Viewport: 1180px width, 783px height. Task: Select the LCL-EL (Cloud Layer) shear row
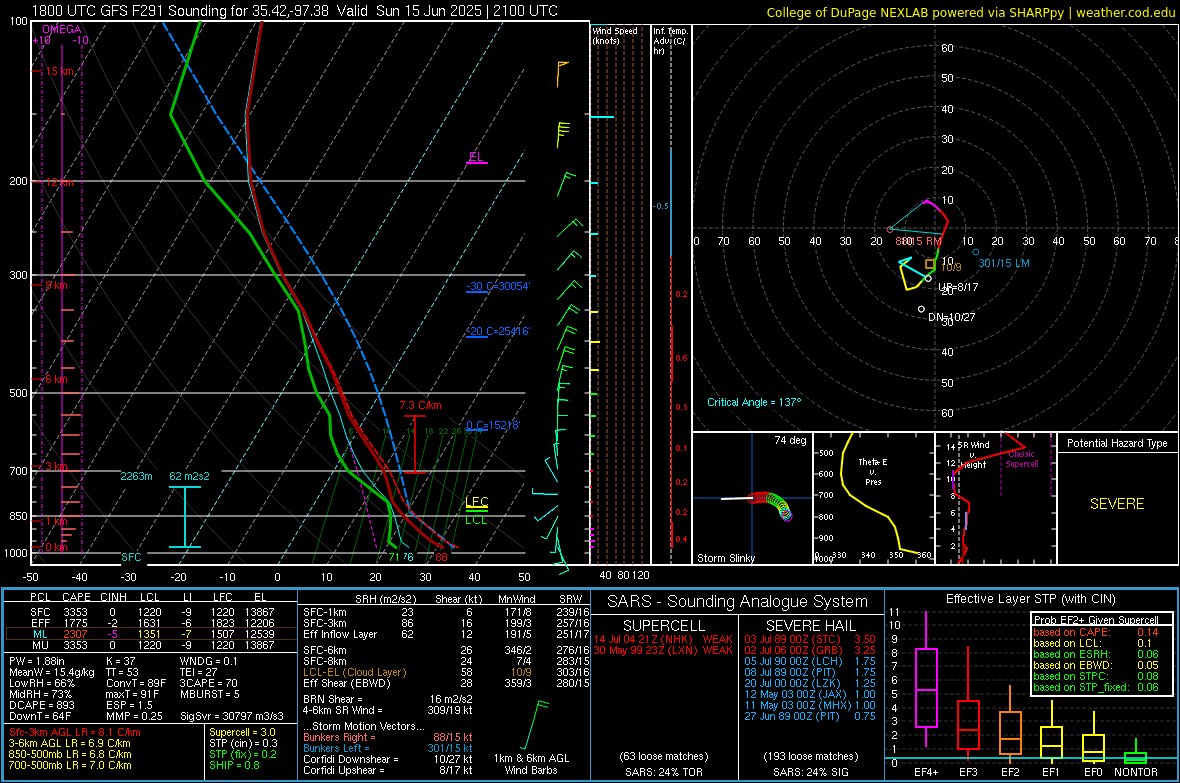[x=445, y=672]
